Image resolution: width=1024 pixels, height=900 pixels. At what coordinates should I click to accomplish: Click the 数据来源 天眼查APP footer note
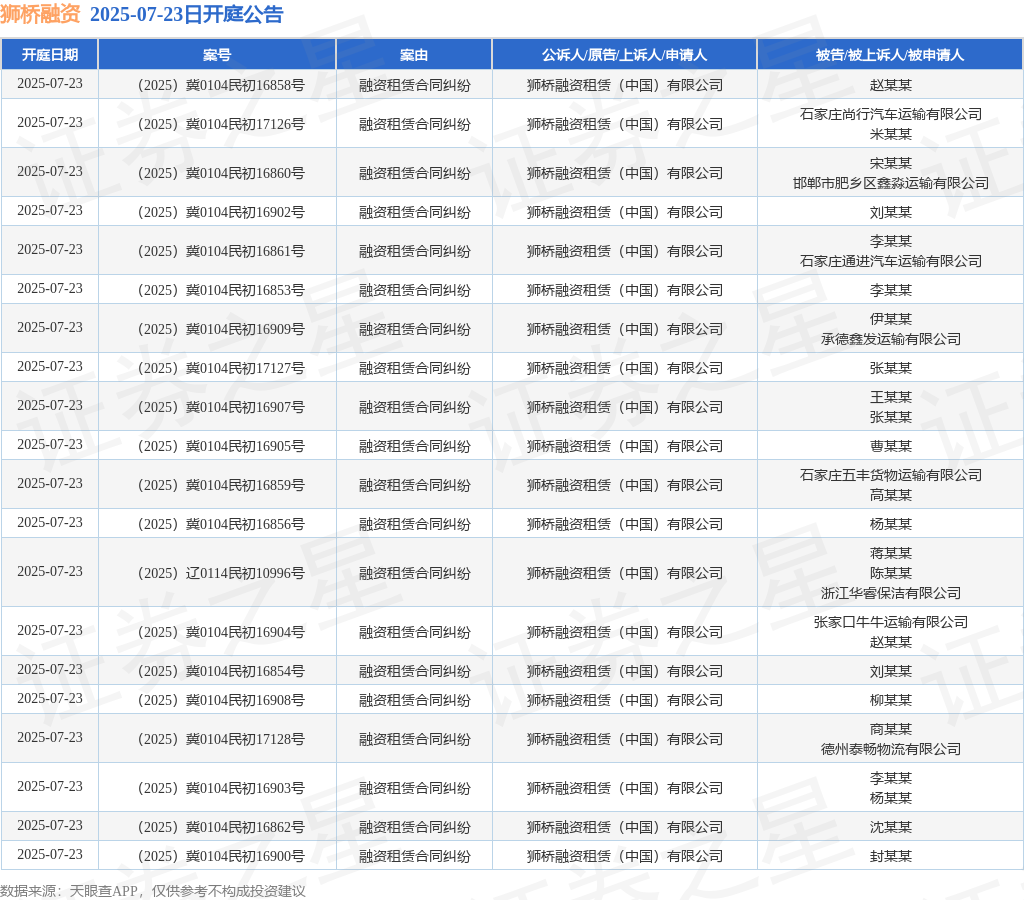[153, 891]
